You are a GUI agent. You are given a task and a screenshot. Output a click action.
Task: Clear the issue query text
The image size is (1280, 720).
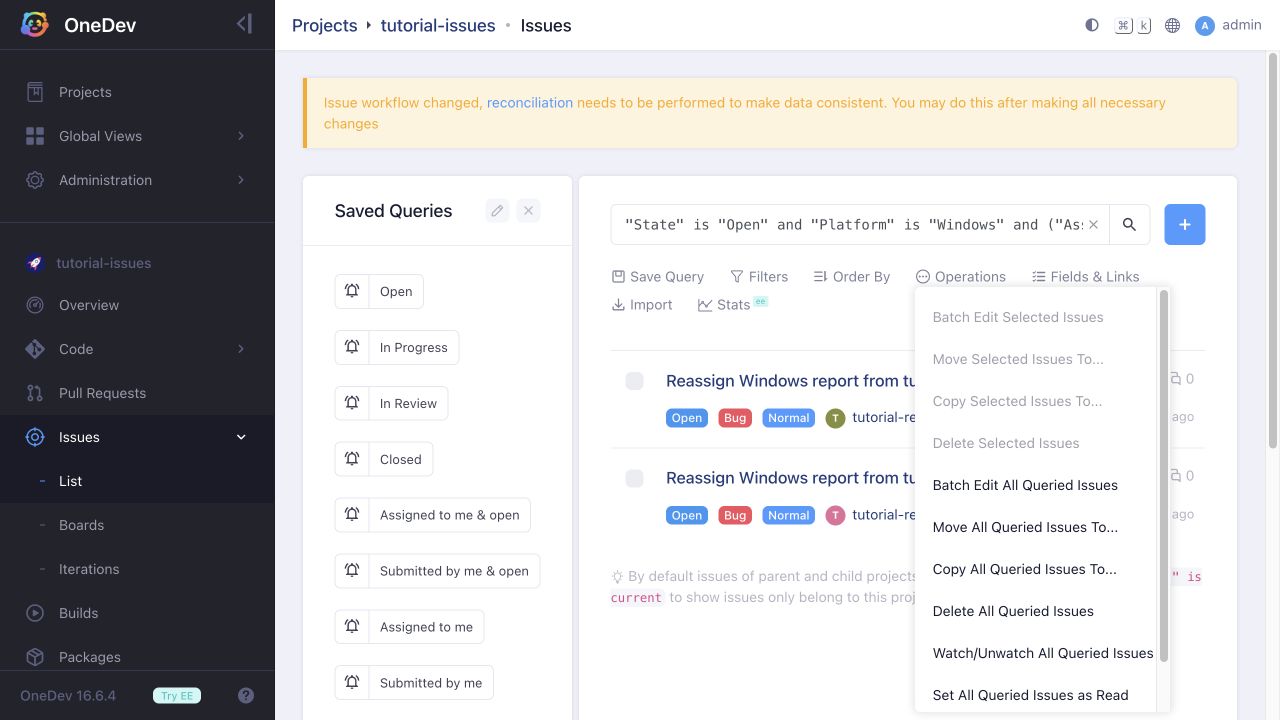point(1093,225)
